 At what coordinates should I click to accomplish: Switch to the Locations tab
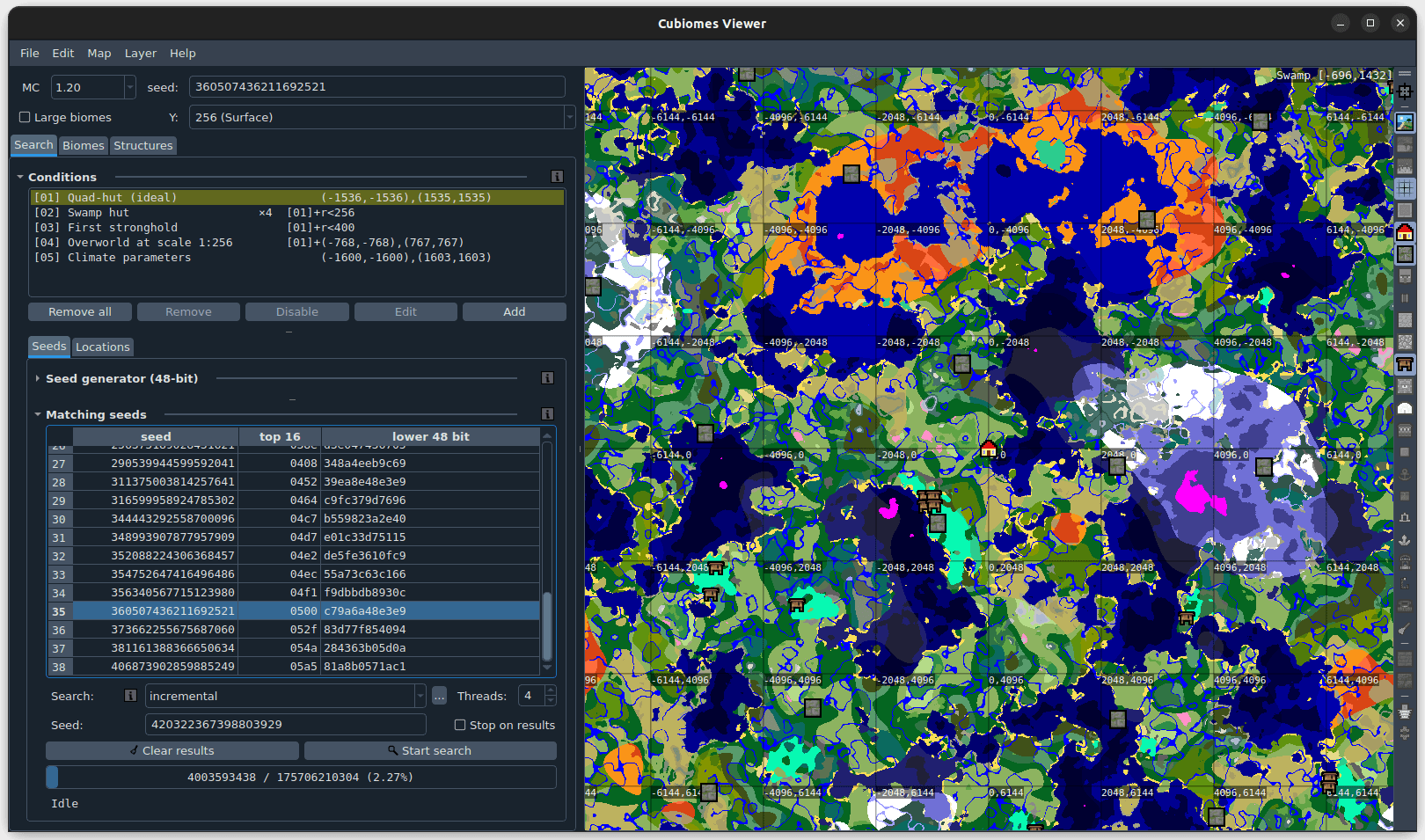pos(103,347)
